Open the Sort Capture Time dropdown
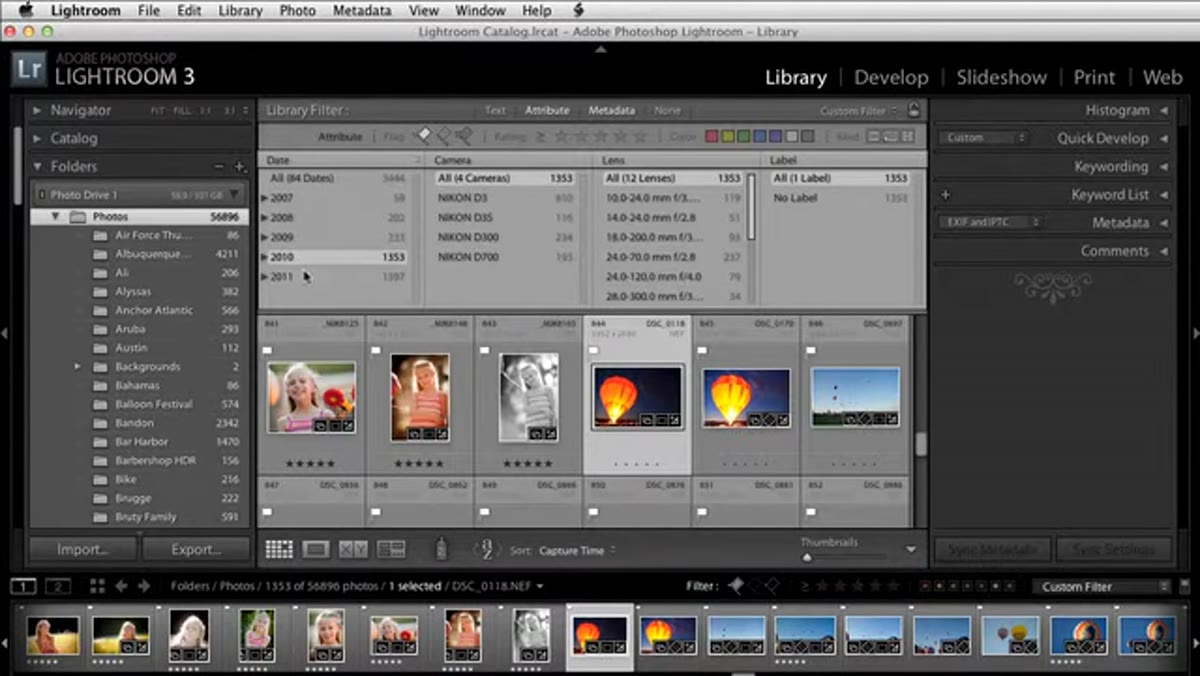 pyautogui.click(x=577, y=550)
